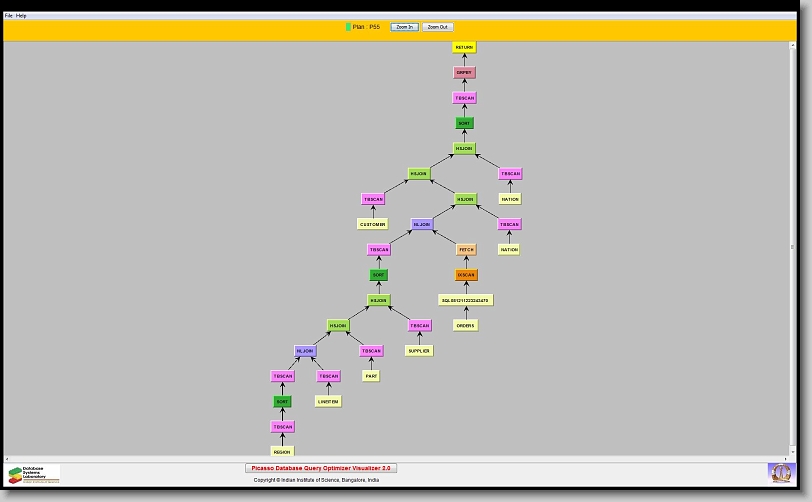Click the Database Systems Laboratory logo
This screenshot has height=502, width=812.
coord(34,474)
